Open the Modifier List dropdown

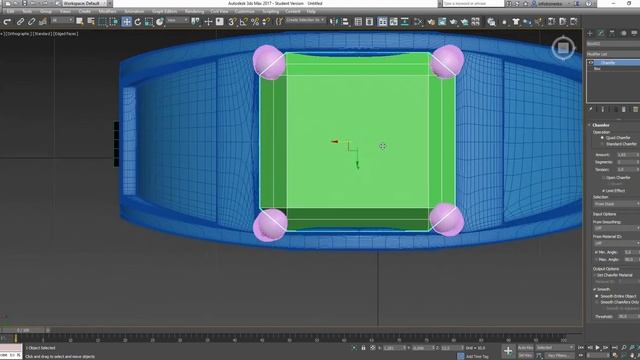tap(613, 54)
